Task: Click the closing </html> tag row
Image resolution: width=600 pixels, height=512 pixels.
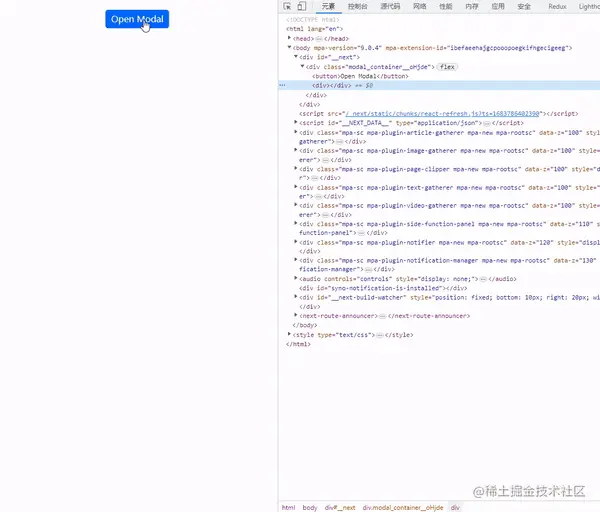Action: coord(298,344)
